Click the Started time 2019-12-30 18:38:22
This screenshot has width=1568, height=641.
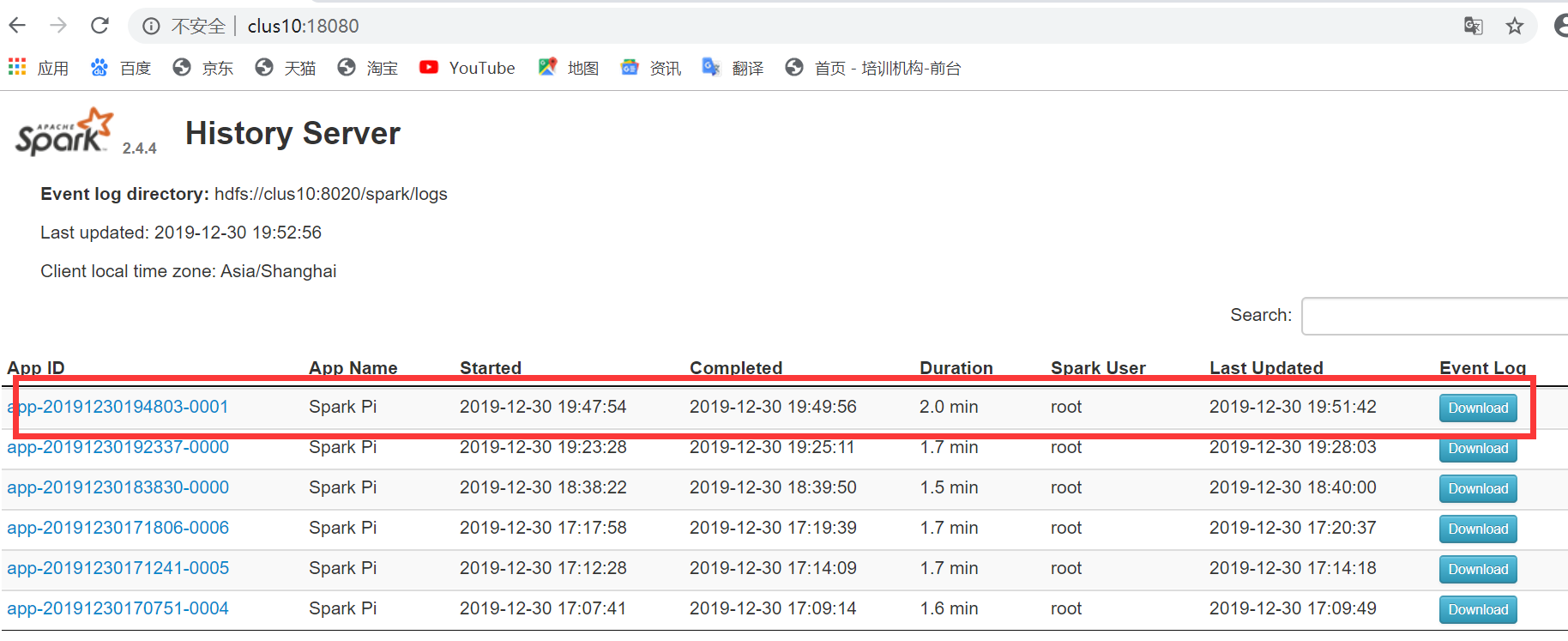[543, 487]
